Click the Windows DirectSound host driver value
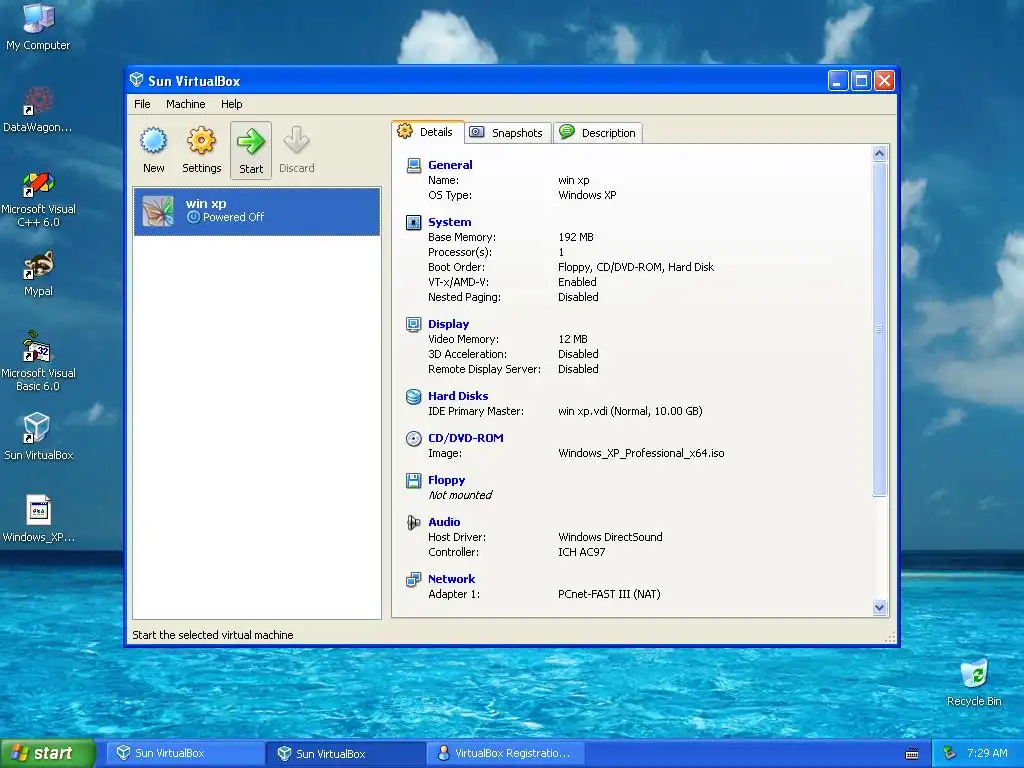The height and width of the screenshot is (768, 1024). (x=610, y=537)
